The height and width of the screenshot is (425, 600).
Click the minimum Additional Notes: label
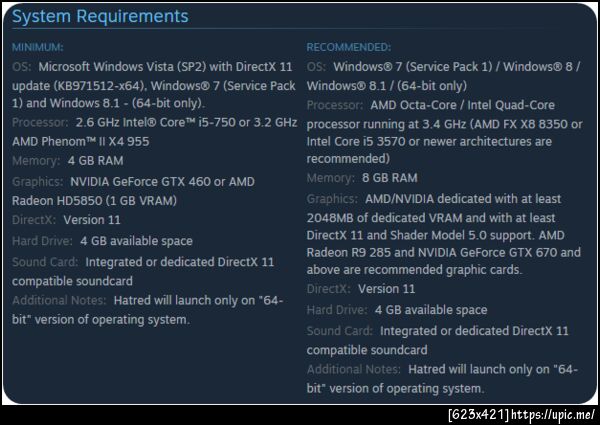coord(59,300)
